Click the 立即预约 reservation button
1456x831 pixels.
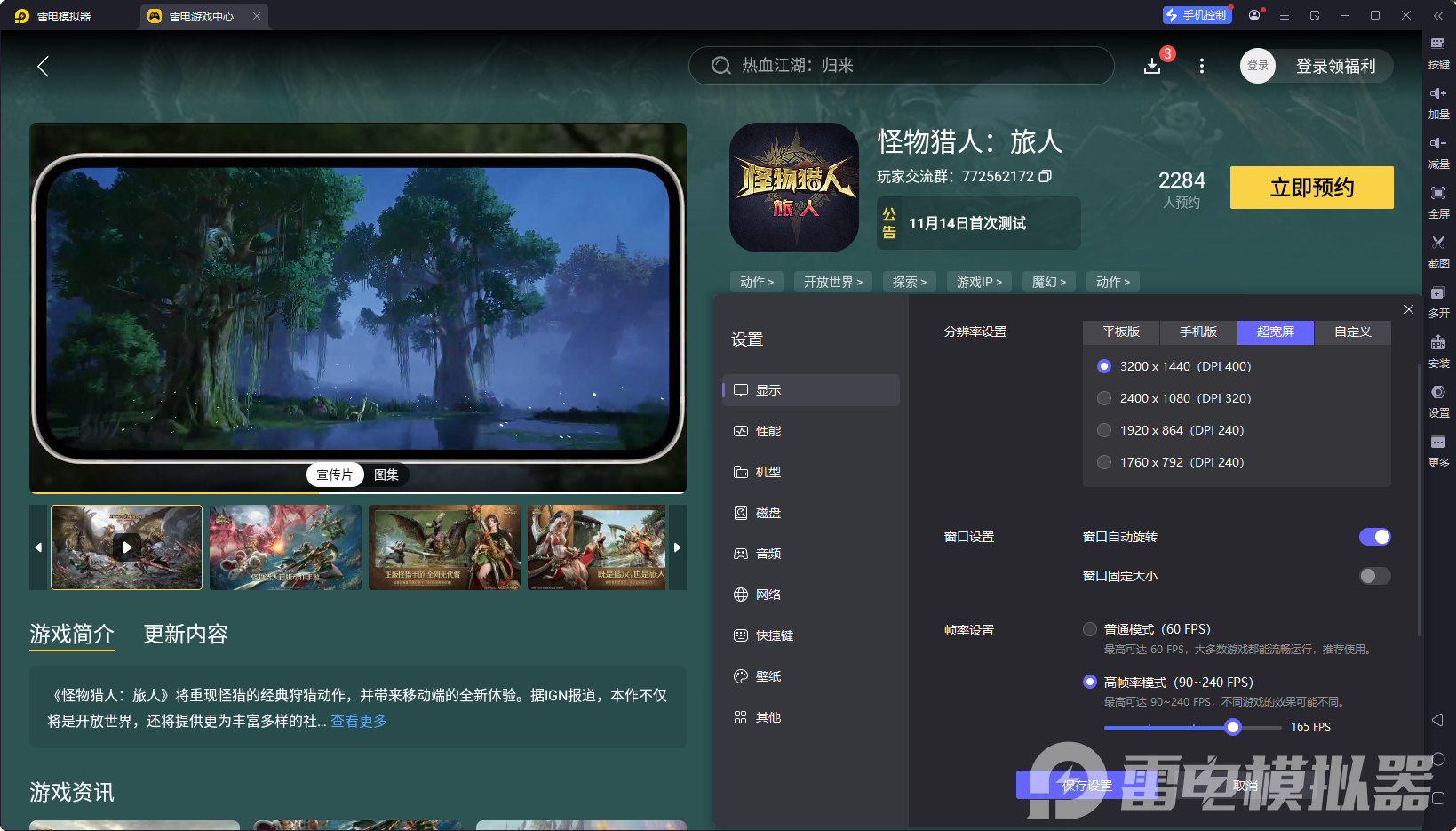click(x=1311, y=188)
